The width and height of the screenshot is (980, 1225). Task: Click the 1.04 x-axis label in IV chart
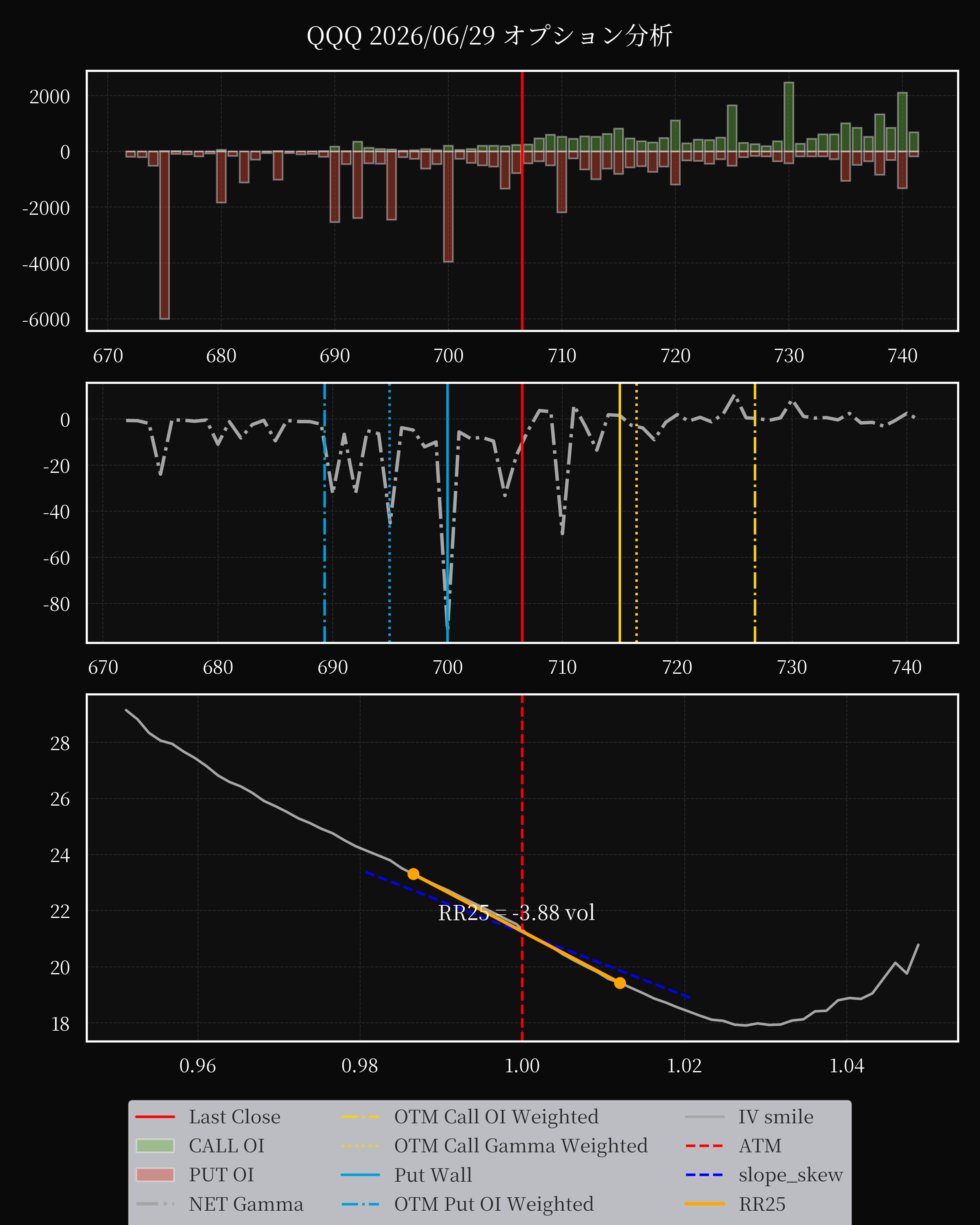(846, 1065)
